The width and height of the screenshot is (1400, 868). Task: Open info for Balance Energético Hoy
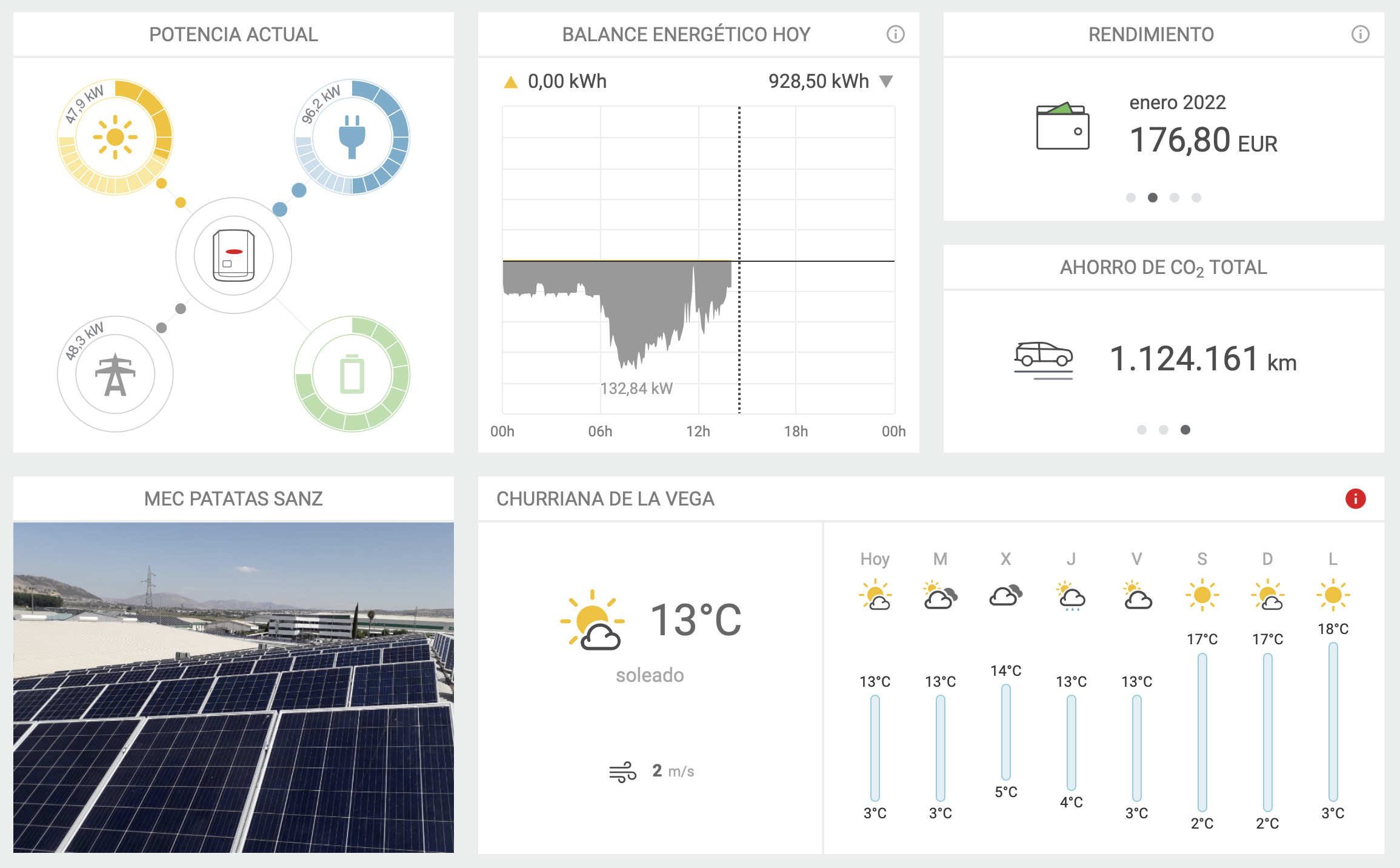point(895,35)
